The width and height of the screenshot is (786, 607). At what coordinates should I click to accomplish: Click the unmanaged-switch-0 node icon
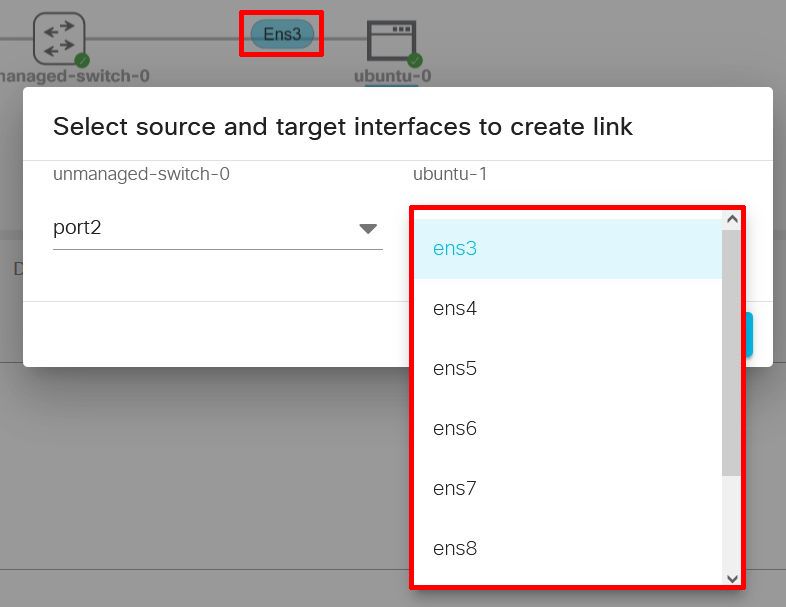pyautogui.click(x=59, y=39)
